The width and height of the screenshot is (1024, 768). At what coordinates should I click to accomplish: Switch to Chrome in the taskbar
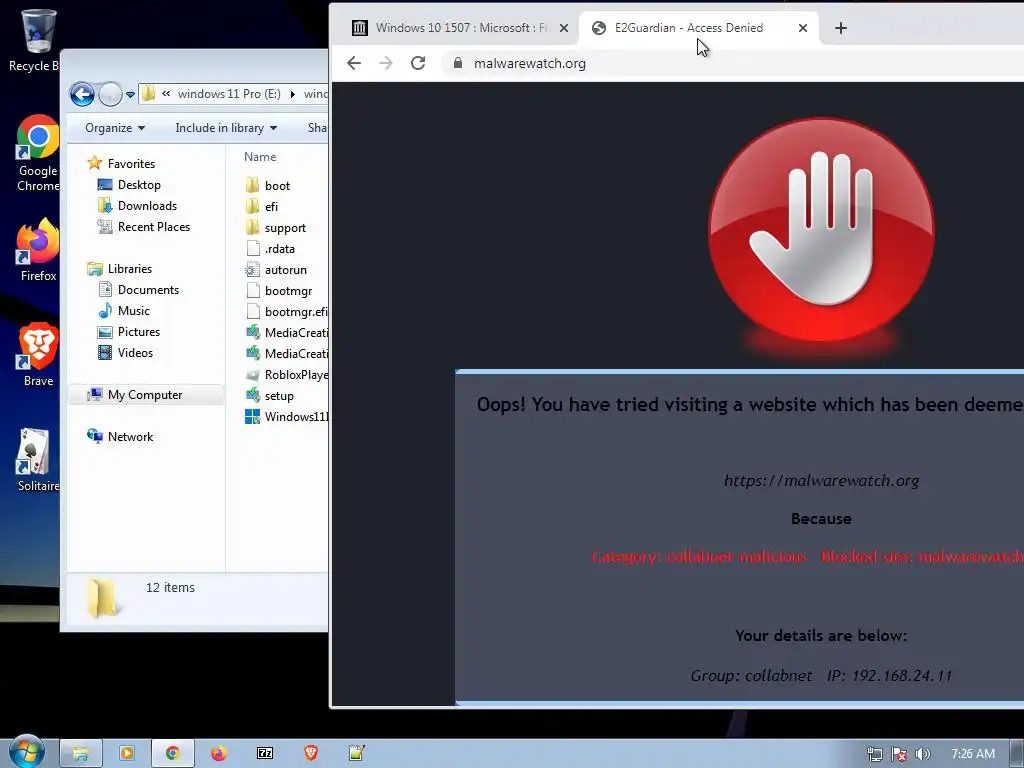[172, 754]
